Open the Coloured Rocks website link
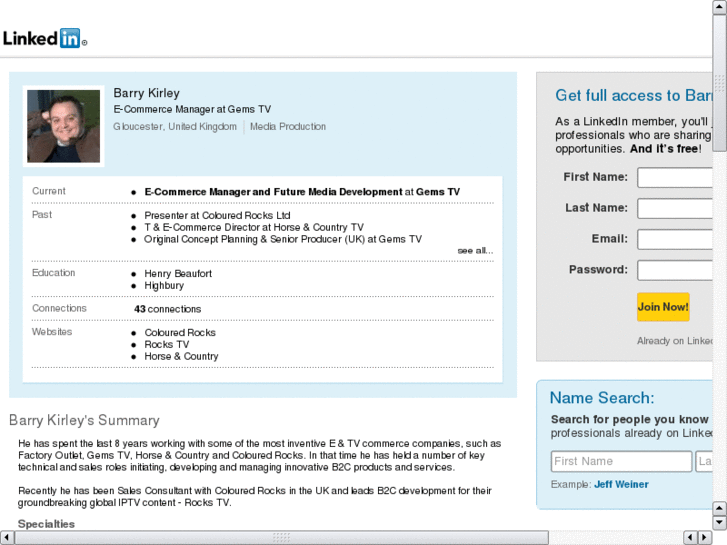Image resolution: width=727 pixels, height=545 pixels. click(x=180, y=333)
